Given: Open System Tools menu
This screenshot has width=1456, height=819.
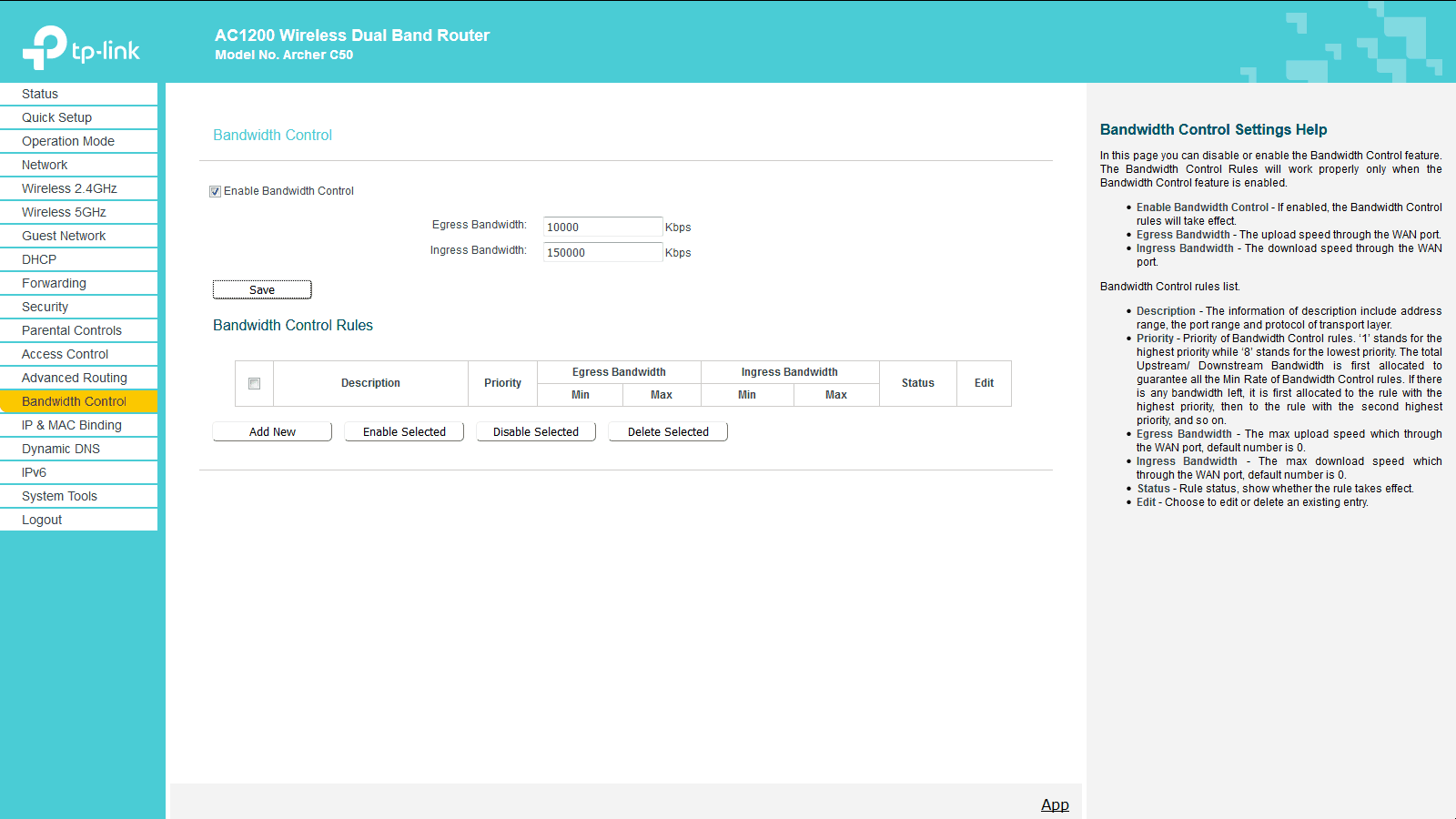Looking at the screenshot, I should coord(78,496).
